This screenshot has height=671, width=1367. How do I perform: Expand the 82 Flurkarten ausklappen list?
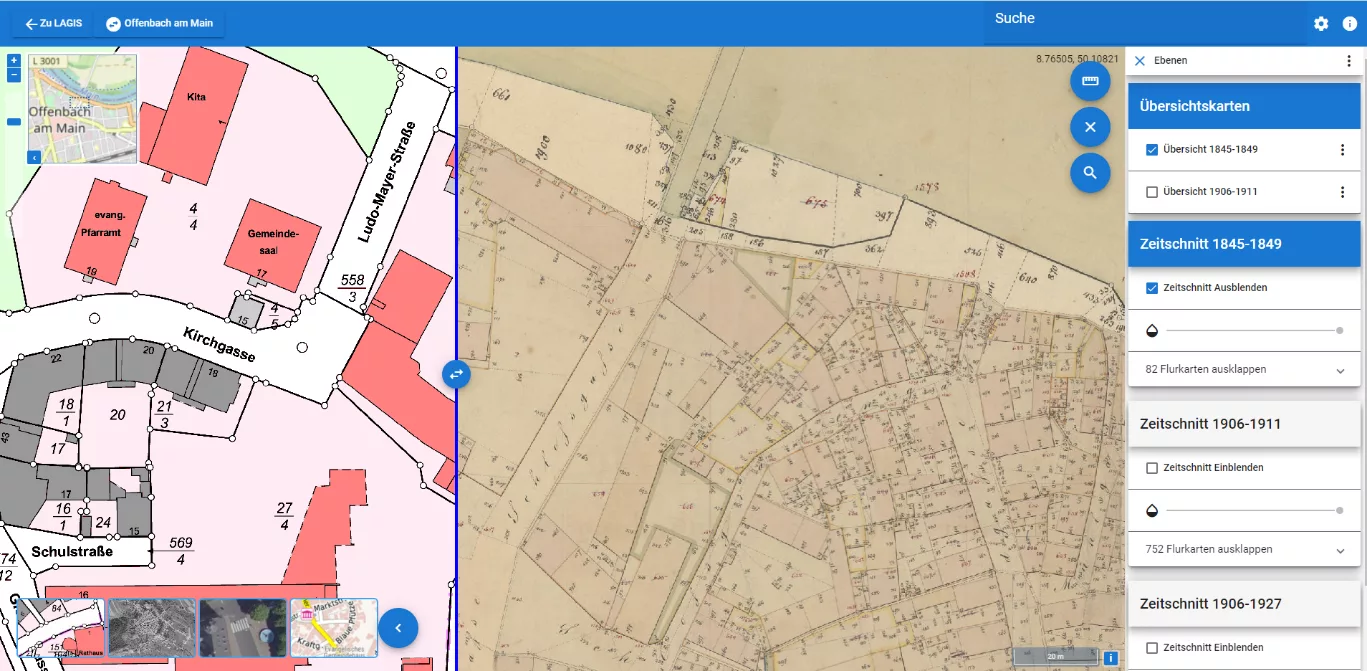(1244, 370)
